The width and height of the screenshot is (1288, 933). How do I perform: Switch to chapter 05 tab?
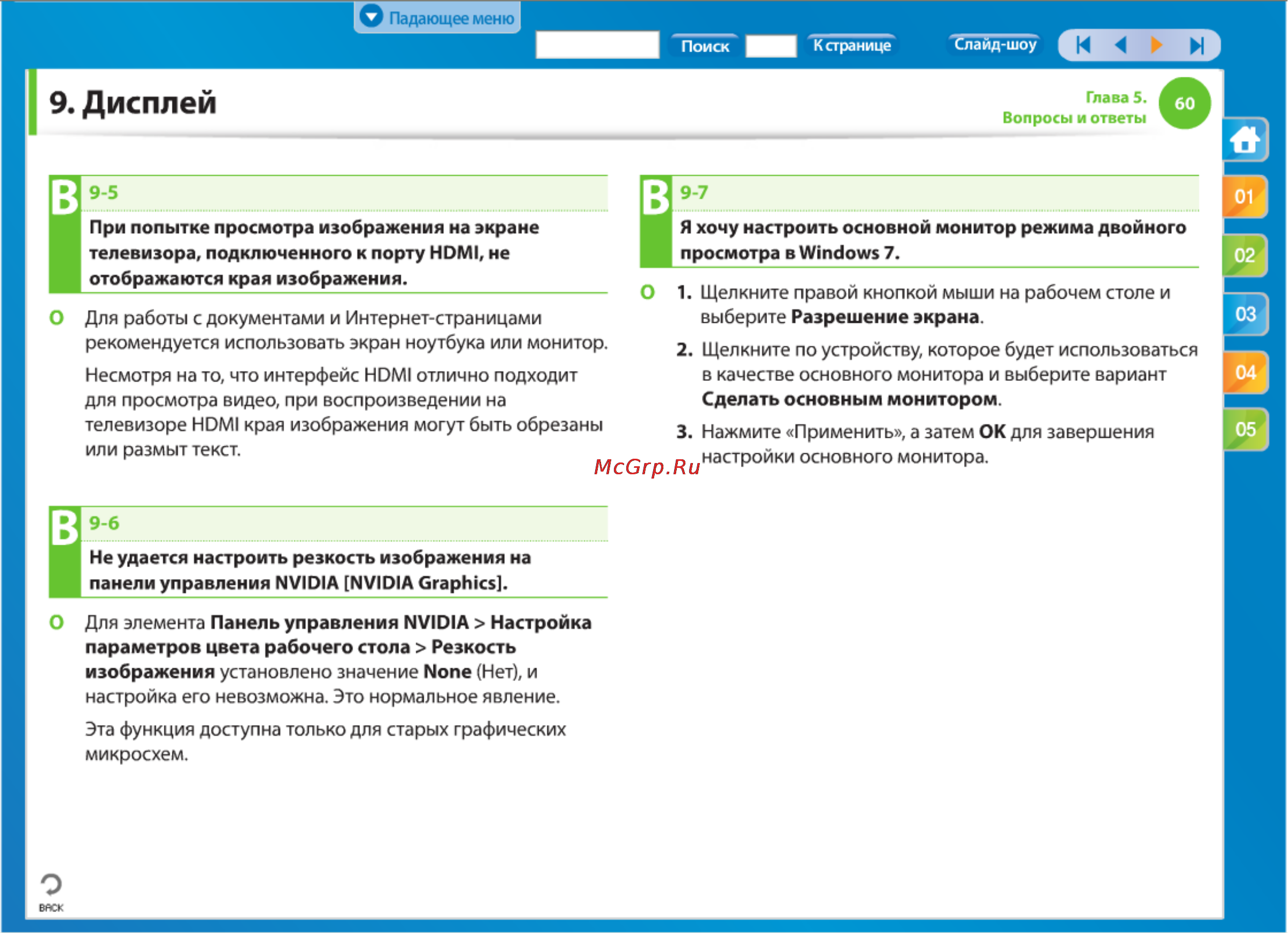(x=1245, y=429)
